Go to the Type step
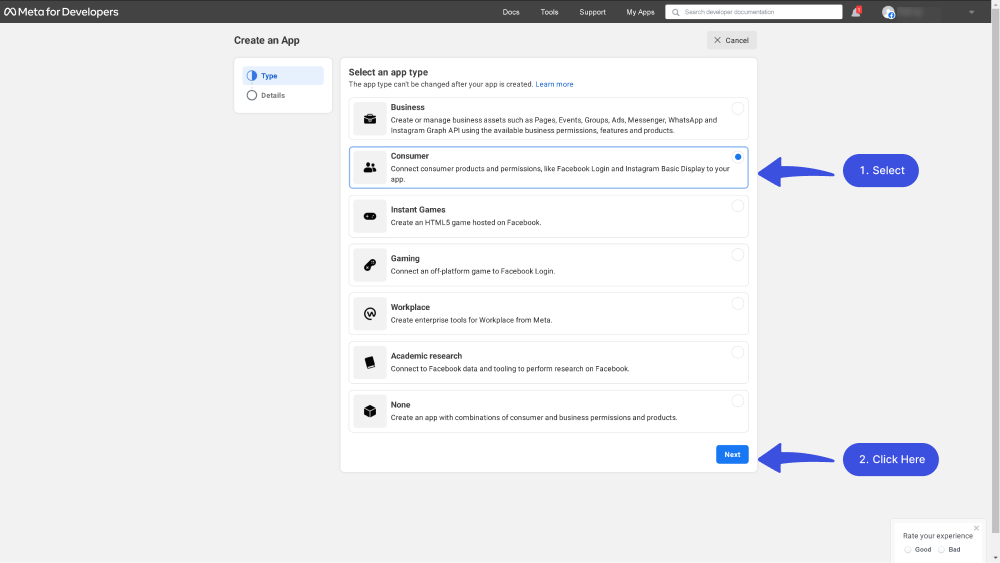The width and height of the screenshot is (1000, 563). pyautogui.click(x=283, y=76)
